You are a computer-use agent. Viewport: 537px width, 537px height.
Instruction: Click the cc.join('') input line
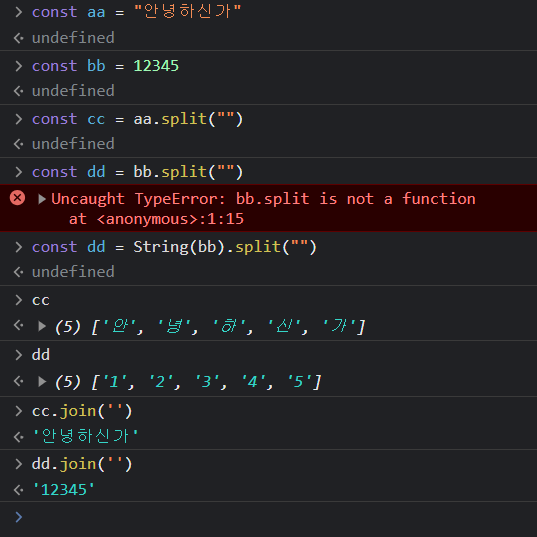pos(82,411)
